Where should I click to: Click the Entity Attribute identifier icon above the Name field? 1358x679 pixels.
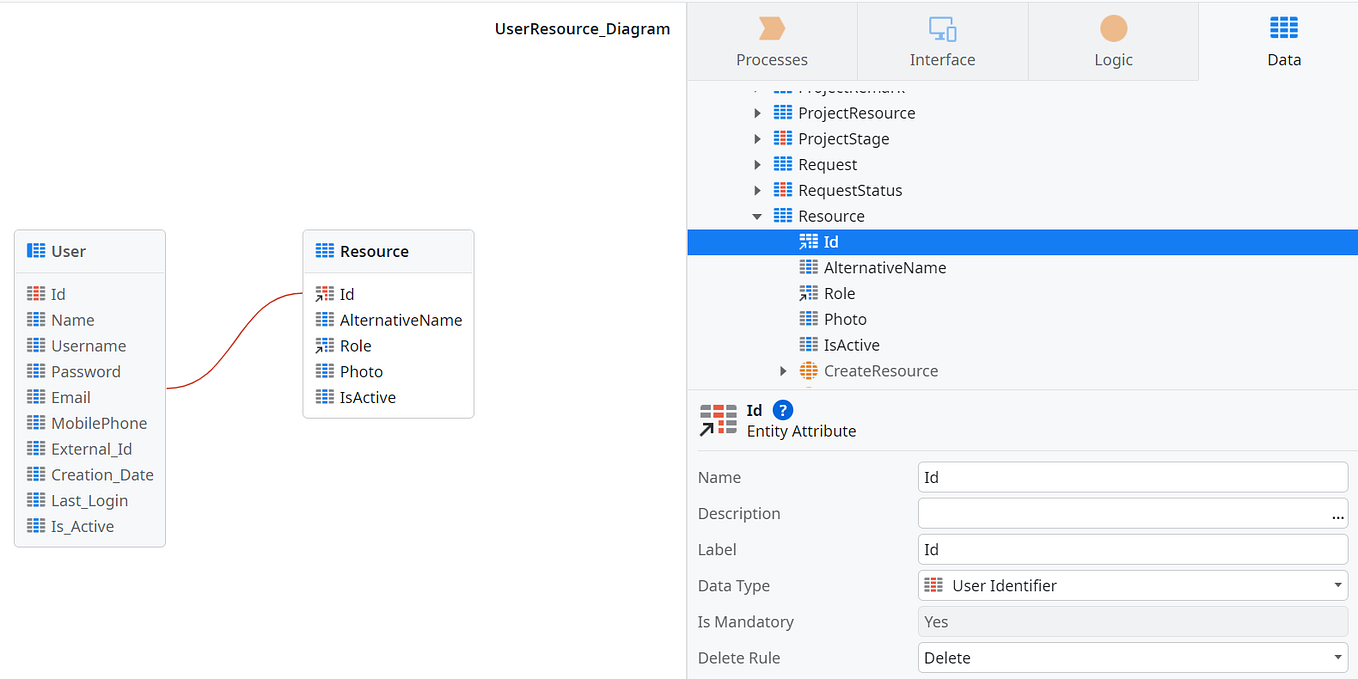click(x=716, y=419)
